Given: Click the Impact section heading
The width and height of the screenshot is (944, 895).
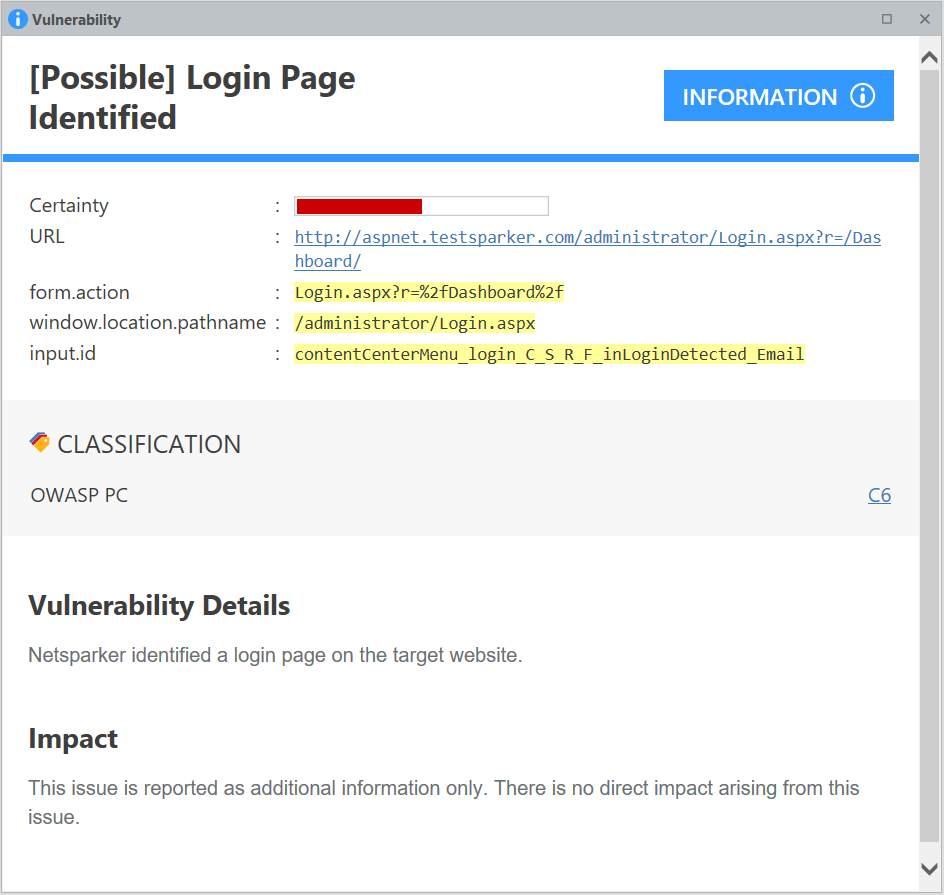Looking at the screenshot, I should 72,738.
